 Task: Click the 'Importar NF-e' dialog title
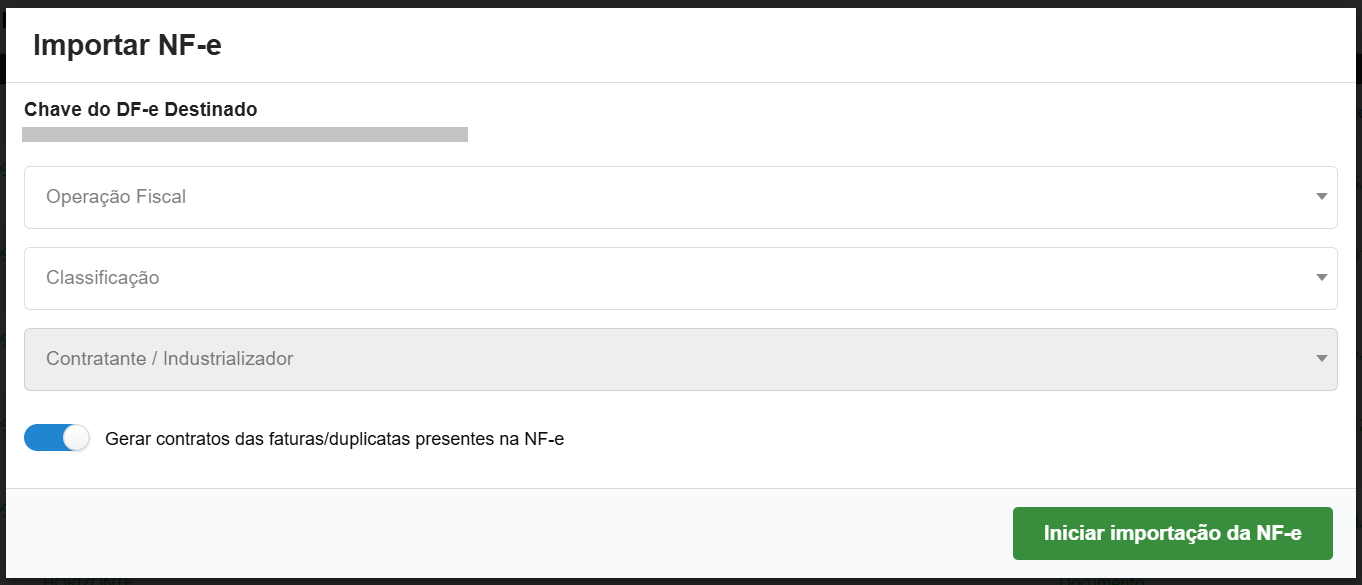click(127, 46)
